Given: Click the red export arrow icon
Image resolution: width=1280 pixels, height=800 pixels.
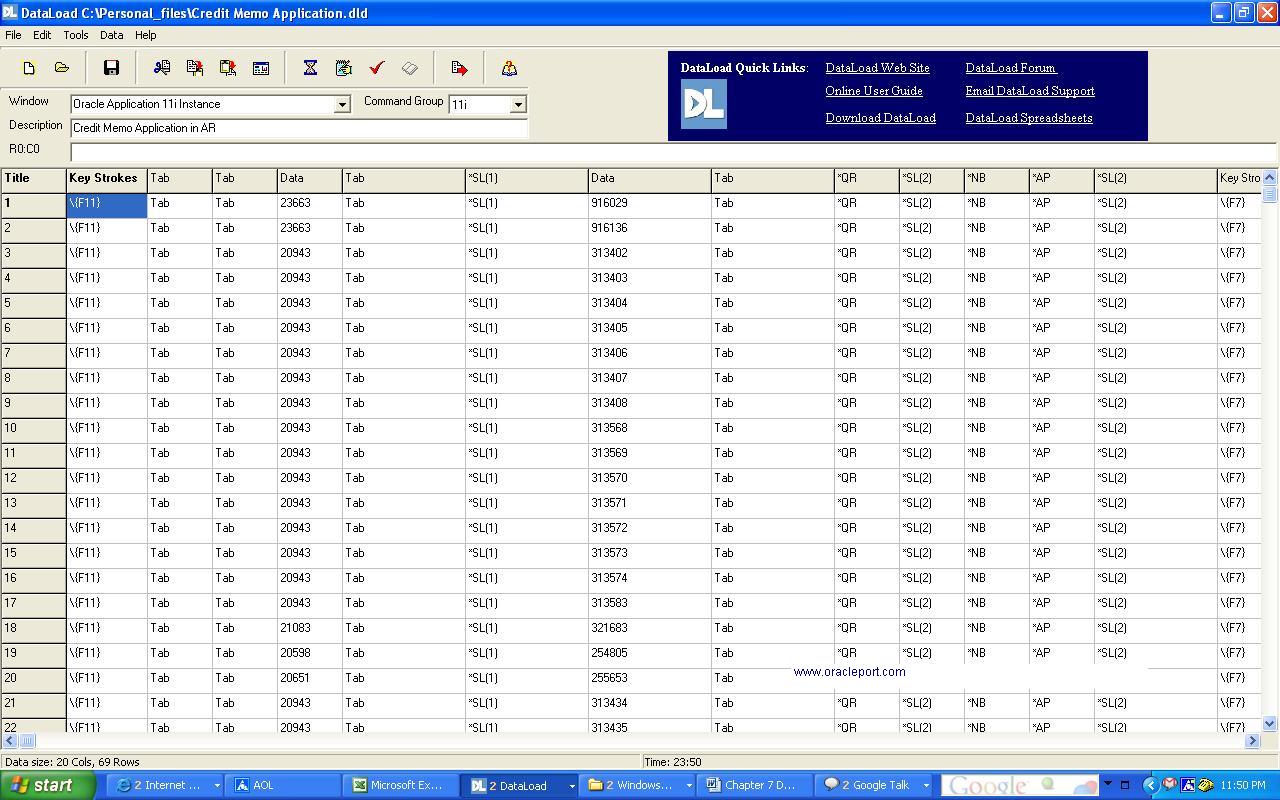Looking at the screenshot, I should click(459, 67).
